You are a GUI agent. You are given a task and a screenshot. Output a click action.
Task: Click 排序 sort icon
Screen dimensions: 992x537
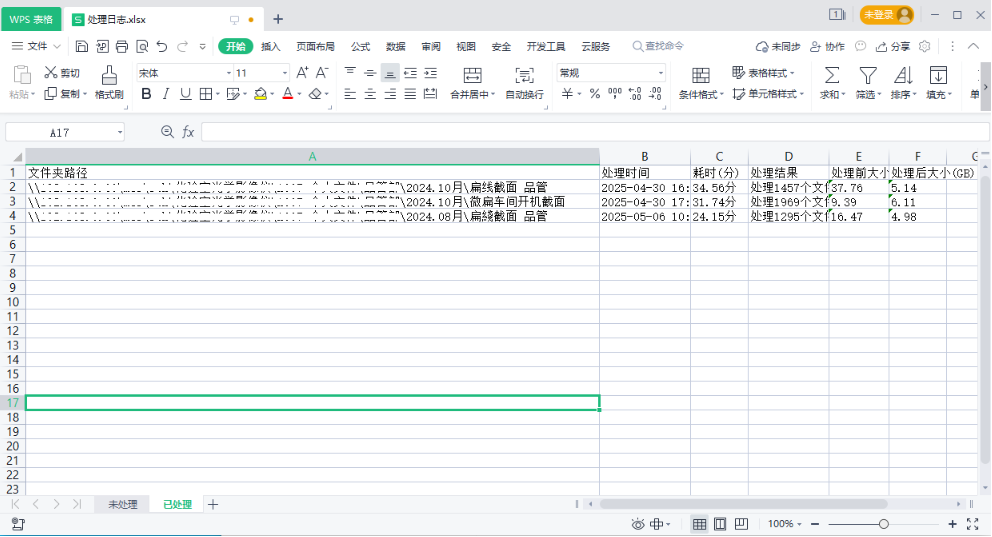click(x=903, y=83)
